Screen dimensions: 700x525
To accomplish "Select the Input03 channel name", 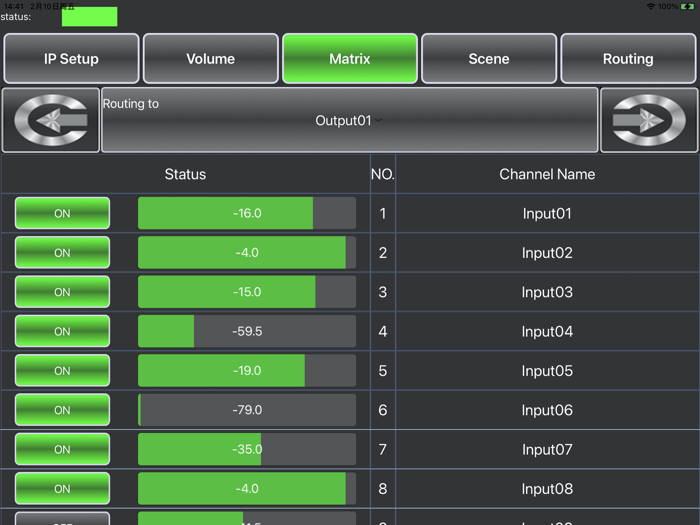I will click(x=547, y=292).
